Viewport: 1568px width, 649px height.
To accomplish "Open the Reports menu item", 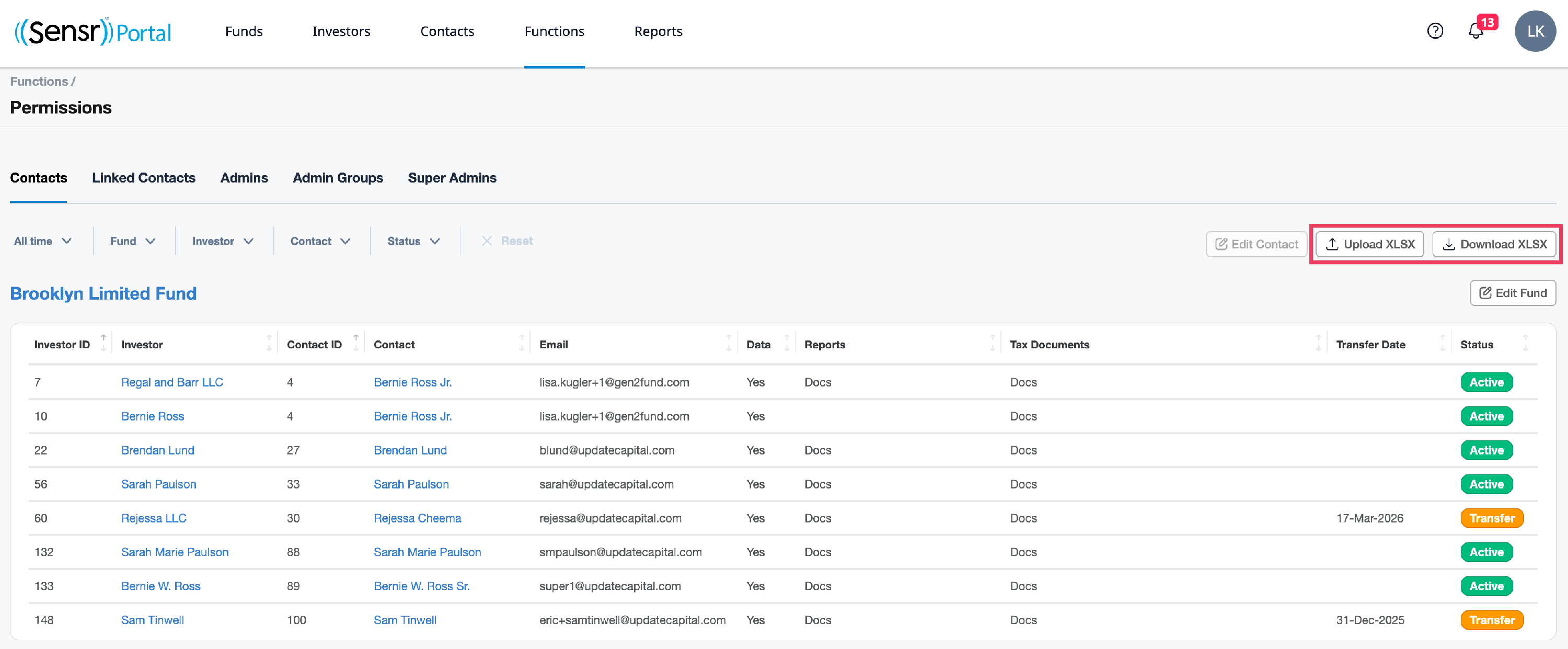I will point(658,31).
